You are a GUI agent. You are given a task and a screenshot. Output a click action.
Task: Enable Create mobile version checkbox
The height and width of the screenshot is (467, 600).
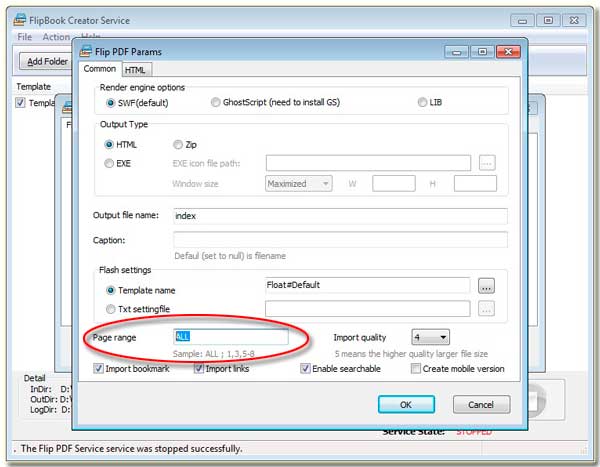(416, 368)
